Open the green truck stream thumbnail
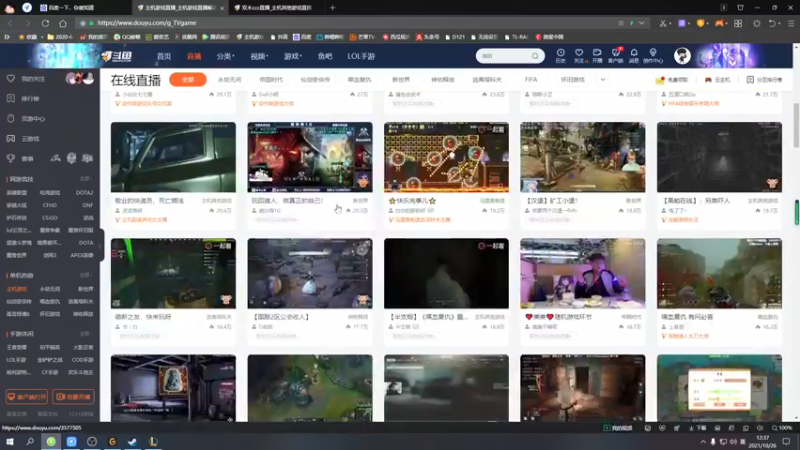 [173, 157]
